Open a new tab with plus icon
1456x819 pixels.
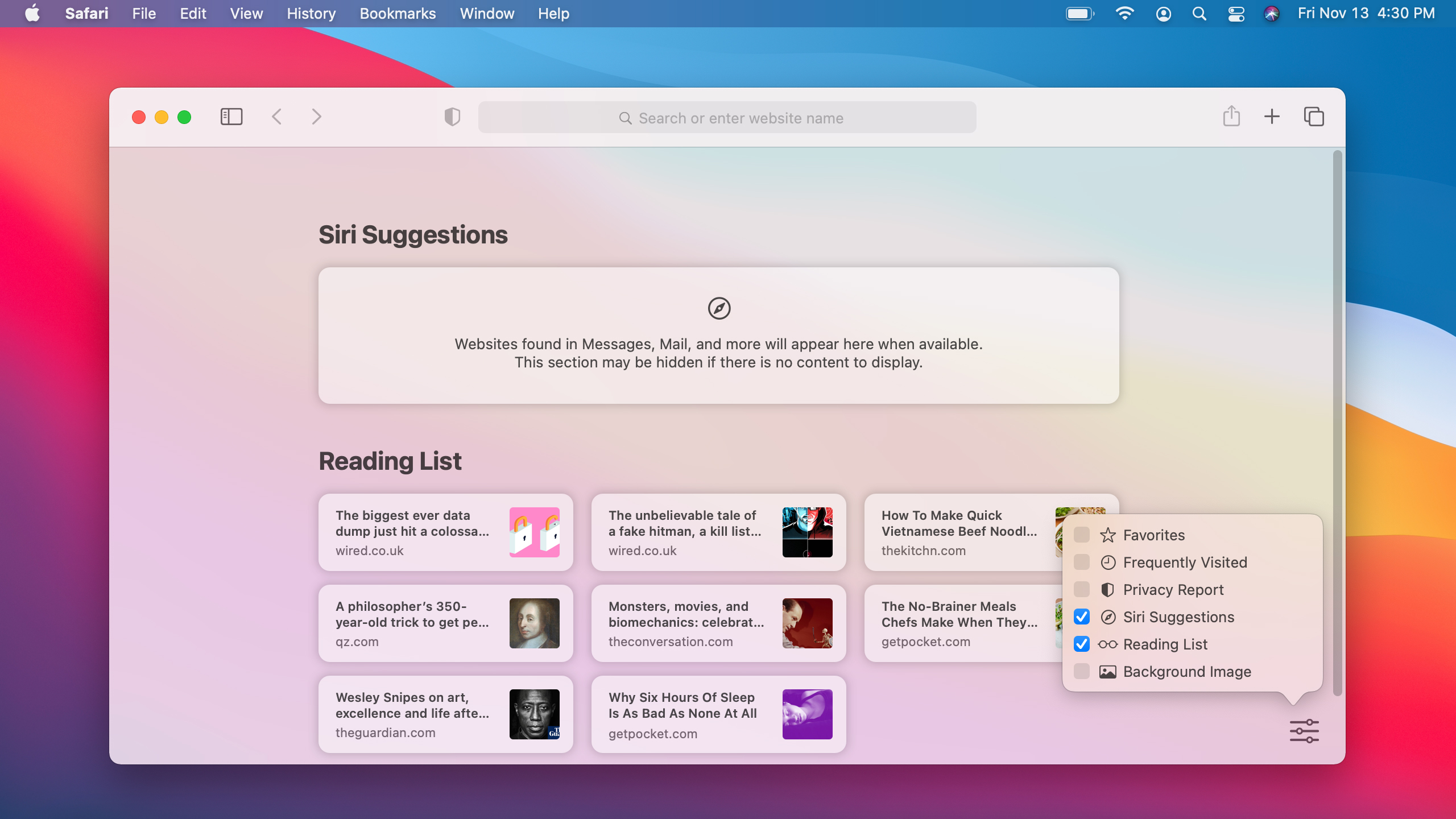tap(1272, 117)
